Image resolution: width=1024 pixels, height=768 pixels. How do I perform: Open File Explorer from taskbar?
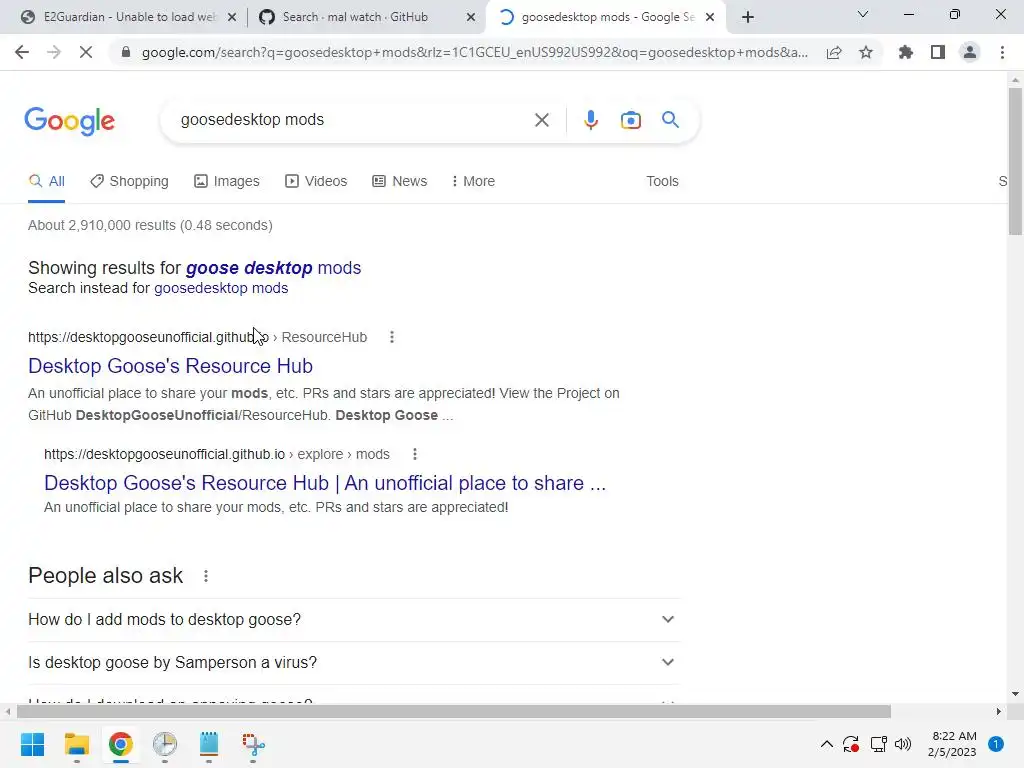[76, 744]
